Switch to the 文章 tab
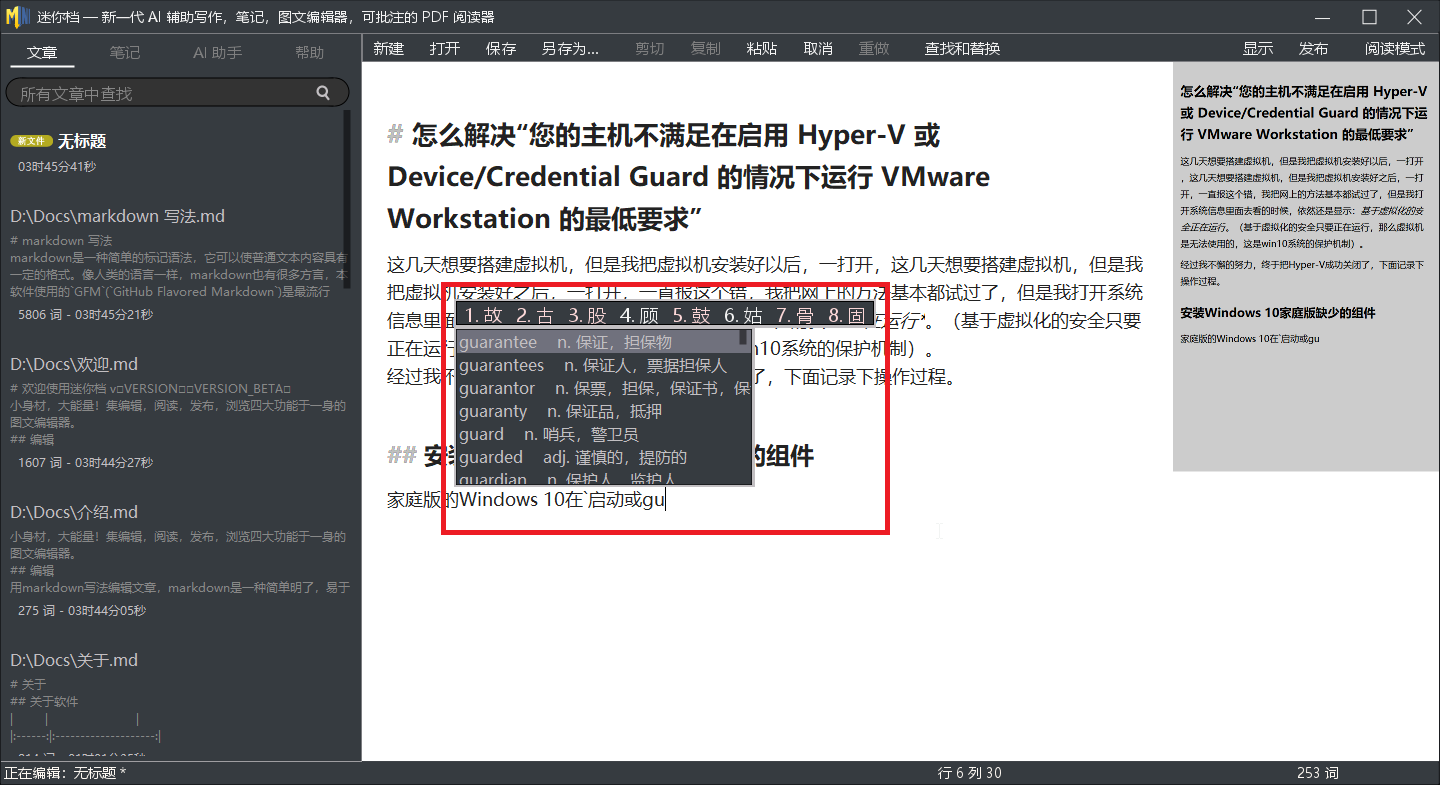This screenshot has width=1440, height=785. (42, 52)
